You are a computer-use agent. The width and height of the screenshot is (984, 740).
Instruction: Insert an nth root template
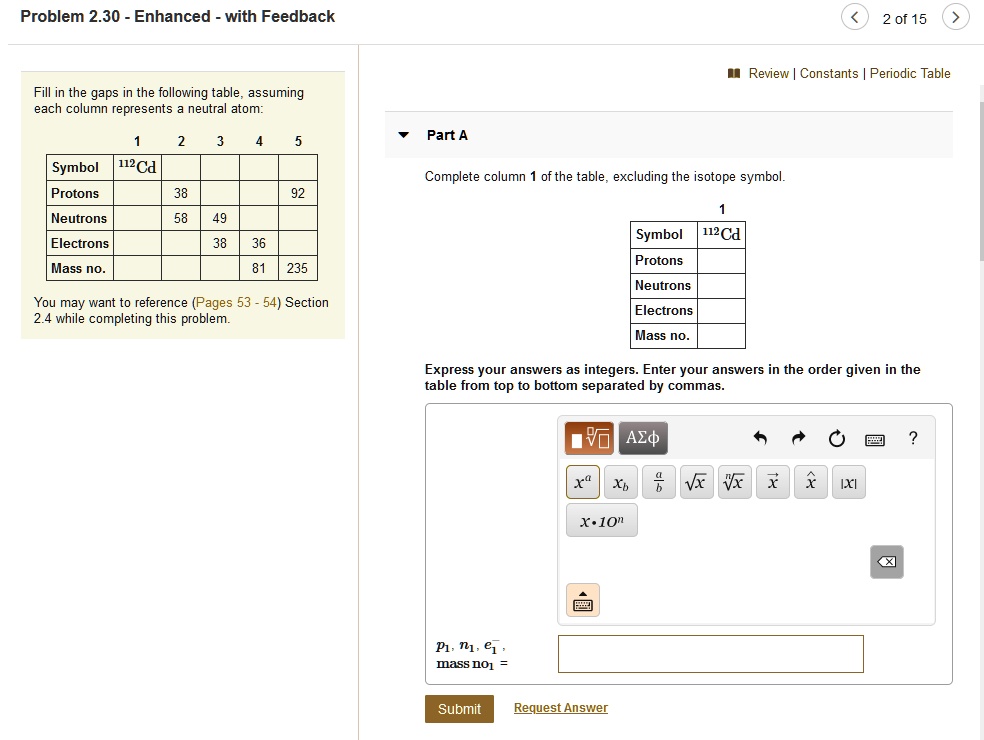point(734,481)
